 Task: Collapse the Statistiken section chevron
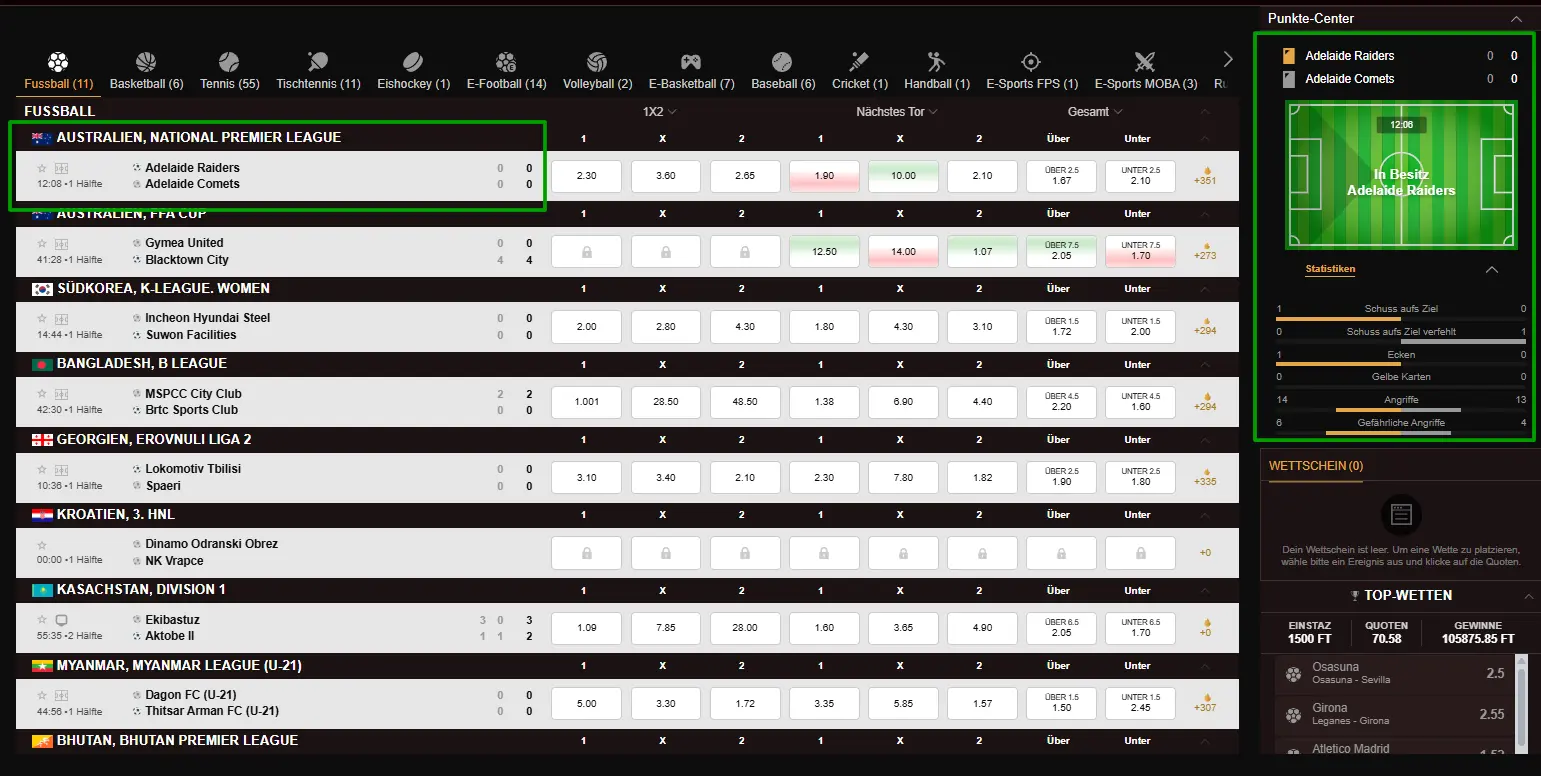(1492, 270)
